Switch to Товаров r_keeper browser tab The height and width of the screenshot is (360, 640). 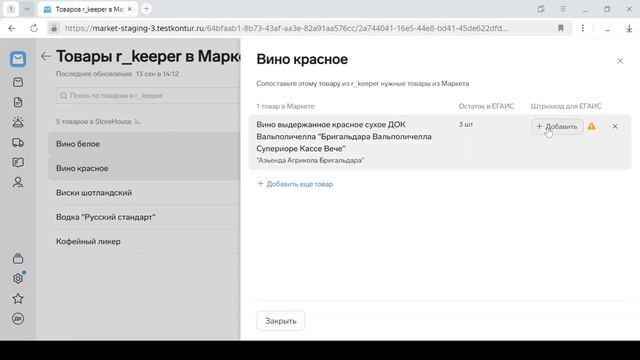pos(89,9)
